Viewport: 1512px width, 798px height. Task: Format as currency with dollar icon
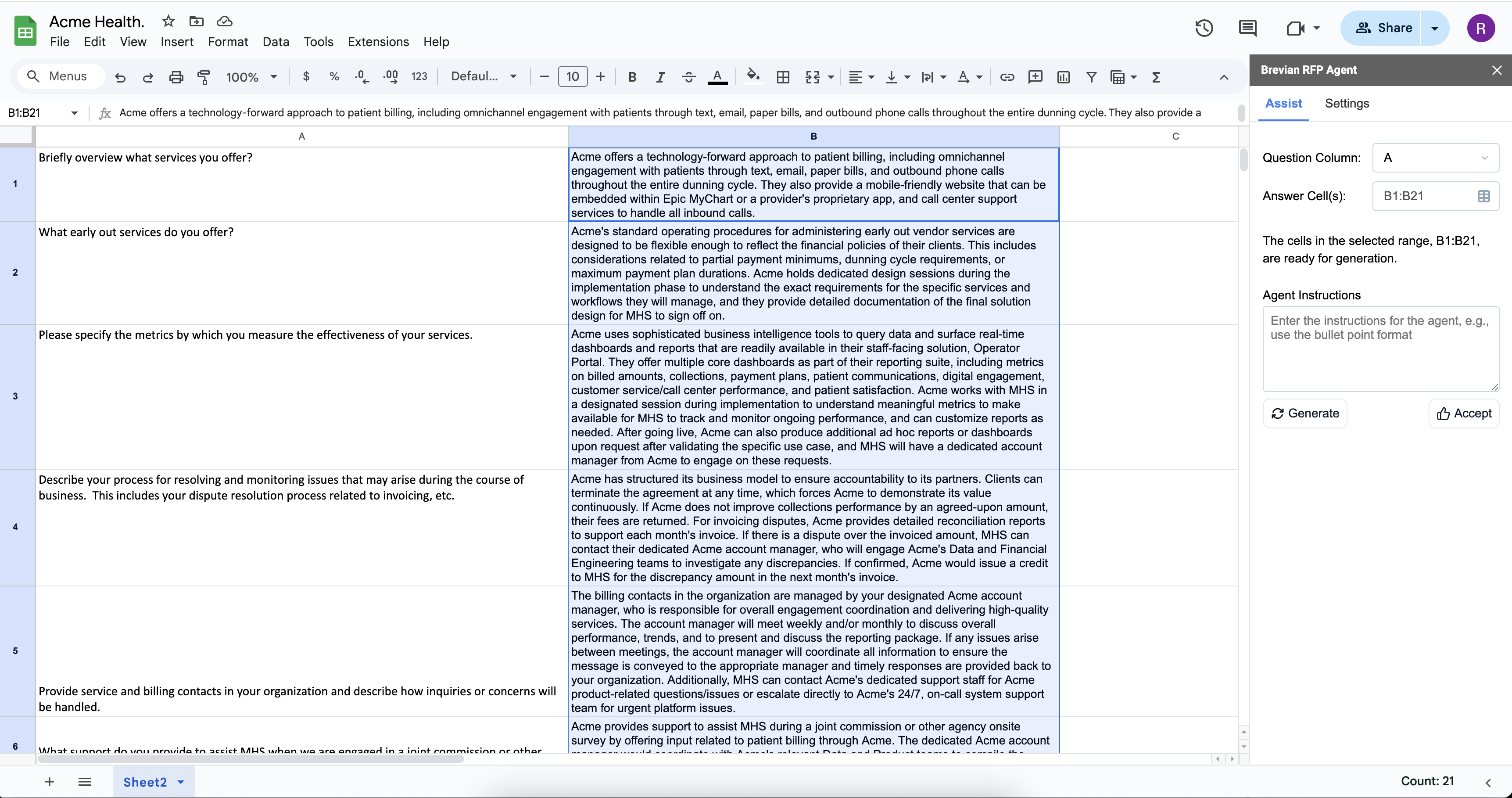[306, 76]
